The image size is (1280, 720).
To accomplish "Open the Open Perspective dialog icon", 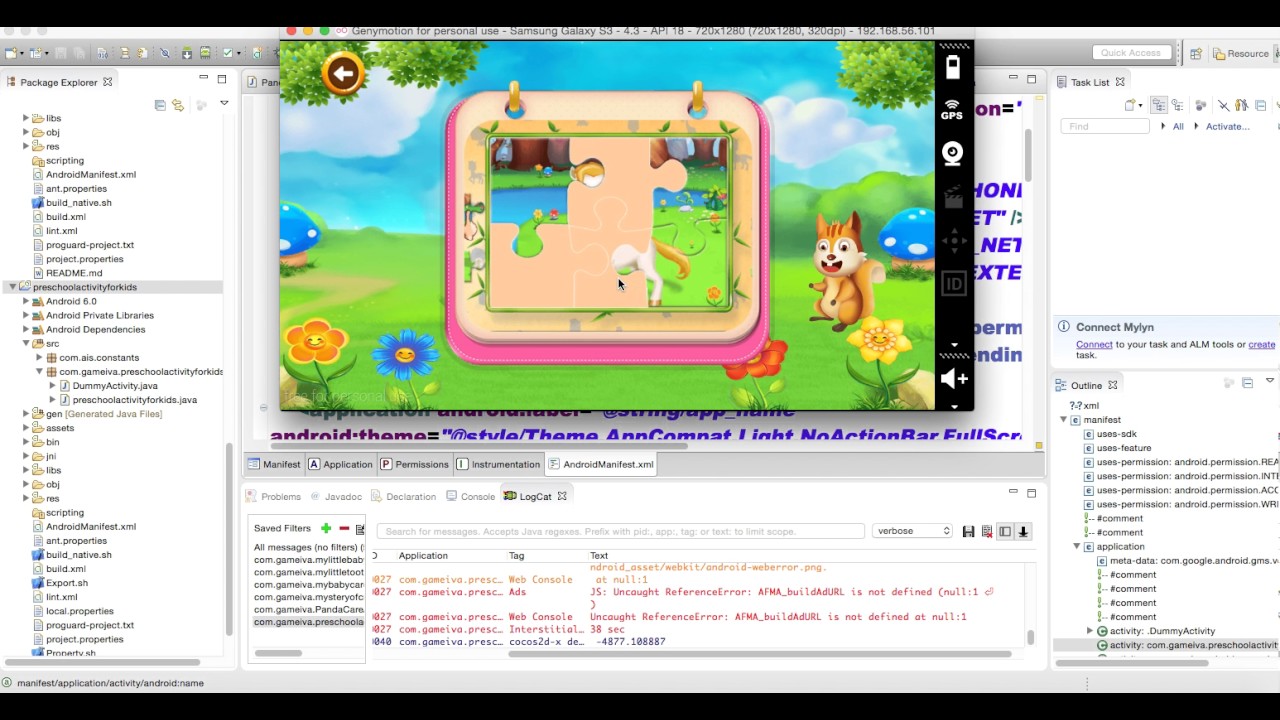I will coord(1195,54).
